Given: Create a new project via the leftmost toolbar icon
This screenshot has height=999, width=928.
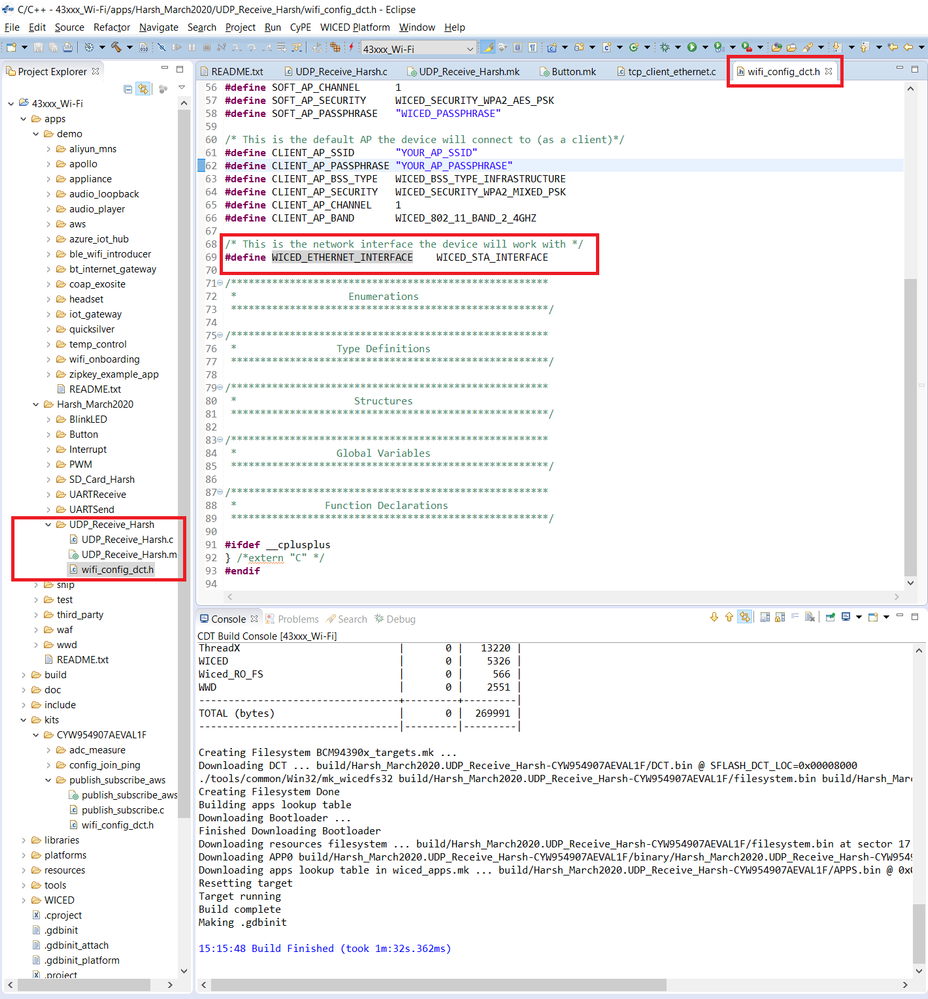Looking at the screenshot, I should click(12, 46).
